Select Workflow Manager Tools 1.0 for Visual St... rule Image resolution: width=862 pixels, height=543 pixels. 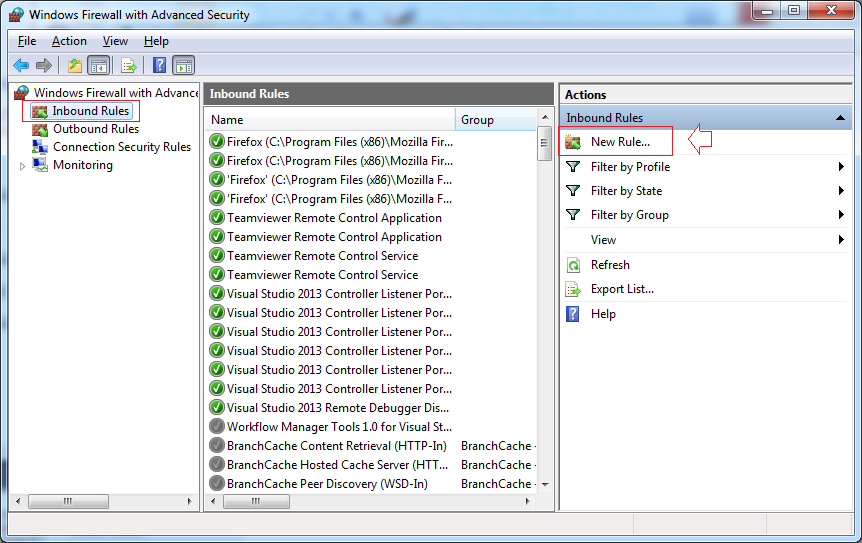339,426
